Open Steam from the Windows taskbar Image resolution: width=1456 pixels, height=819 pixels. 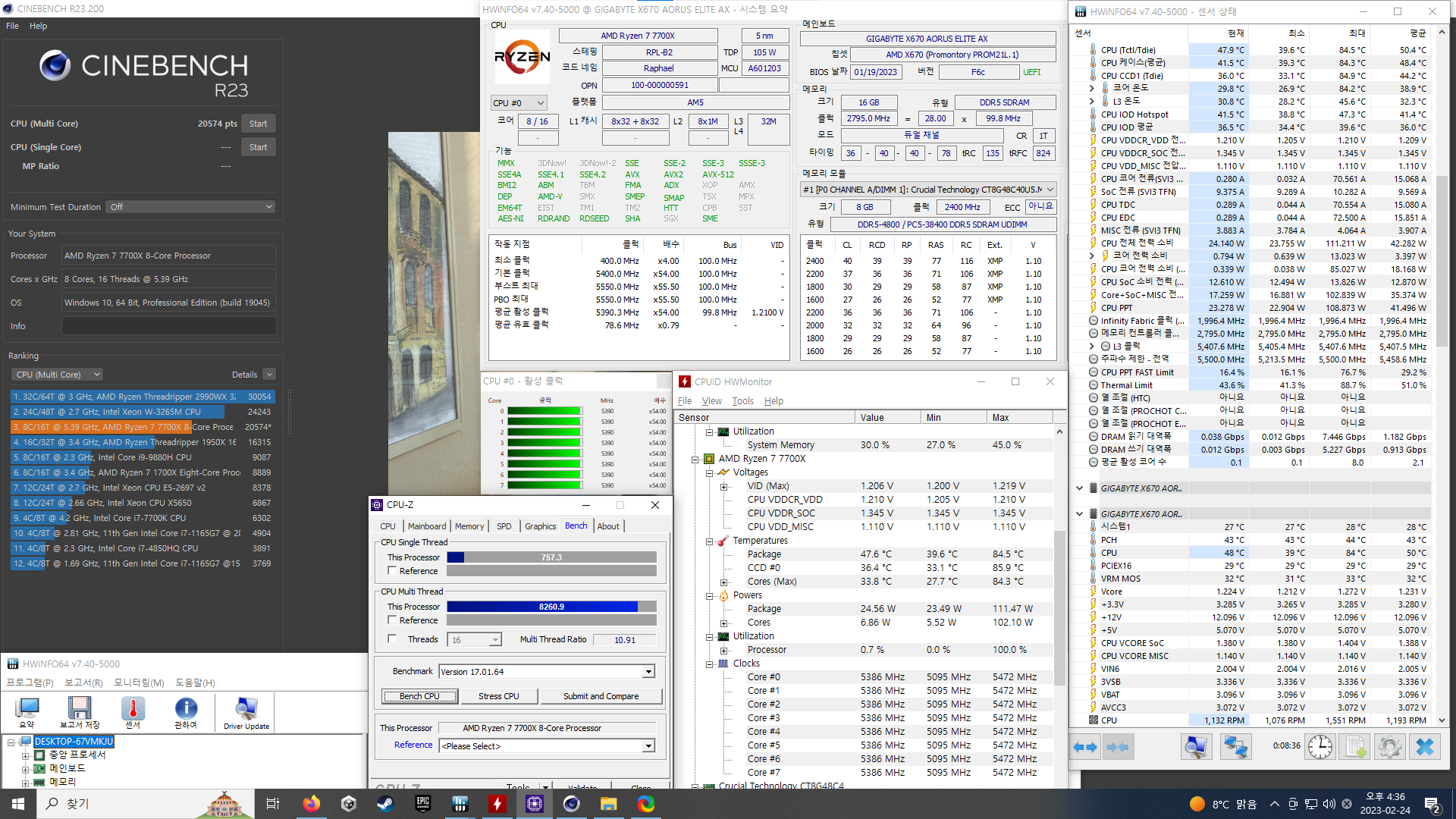click(x=385, y=804)
